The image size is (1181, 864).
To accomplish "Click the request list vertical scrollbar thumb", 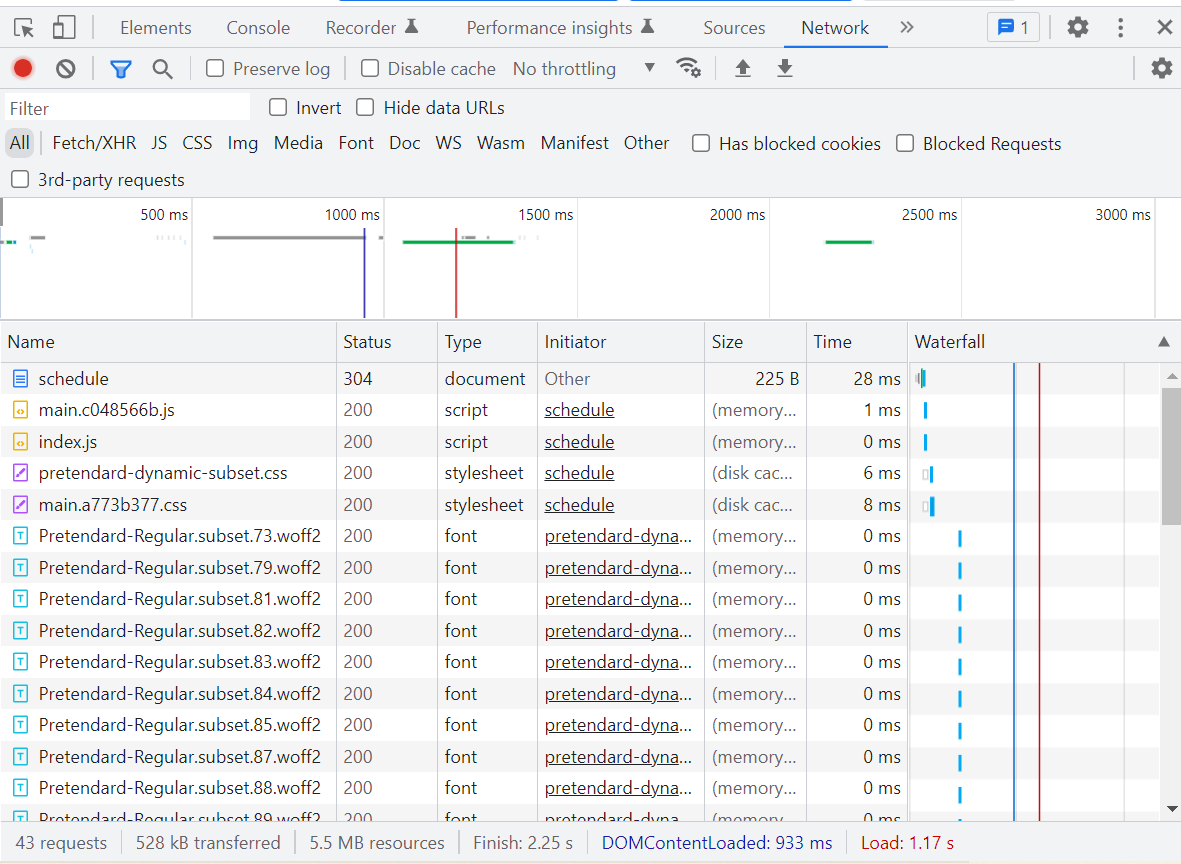I will 1171,456.
